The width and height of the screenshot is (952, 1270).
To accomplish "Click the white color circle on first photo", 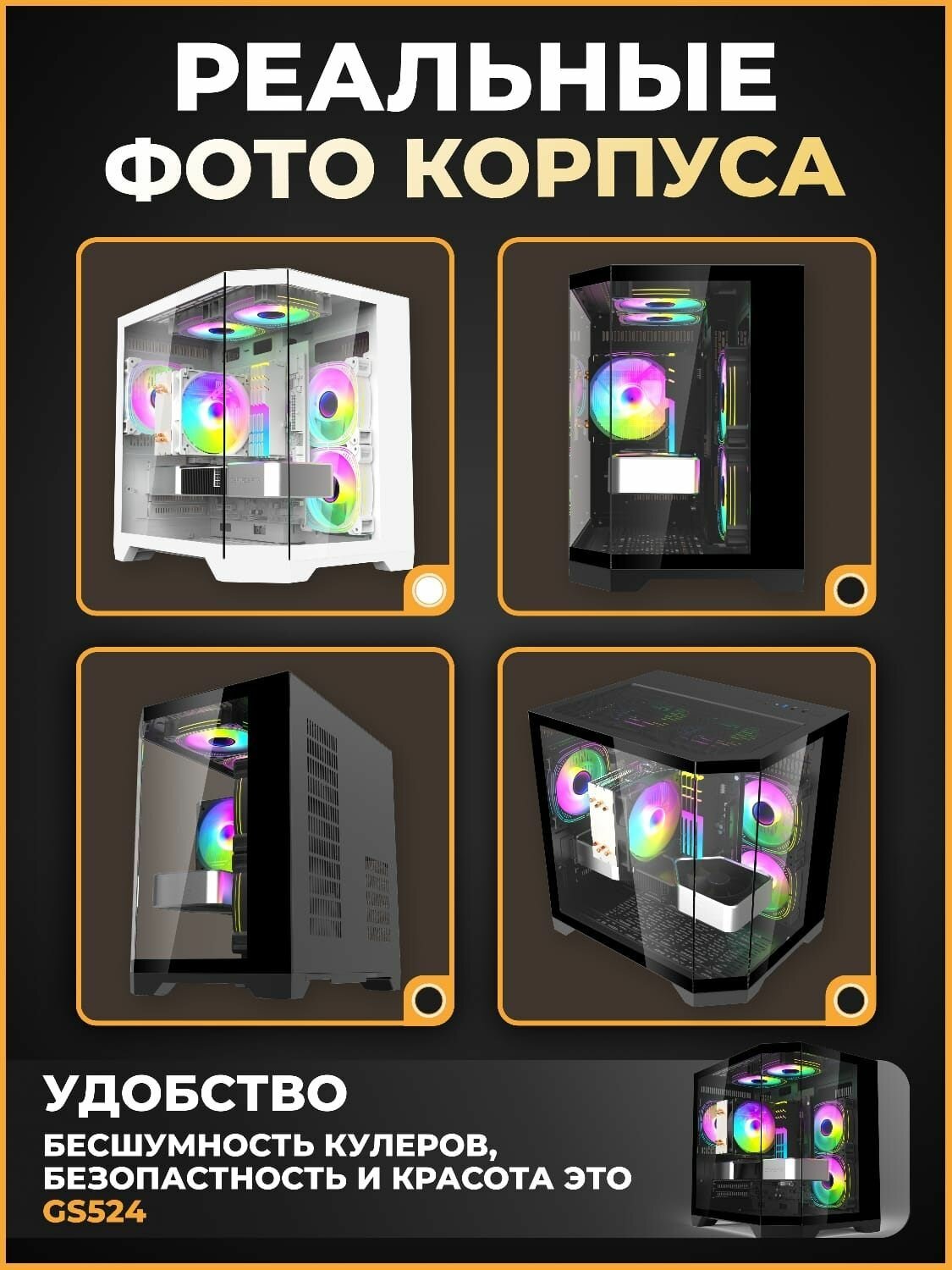I will tap(430, 588).
